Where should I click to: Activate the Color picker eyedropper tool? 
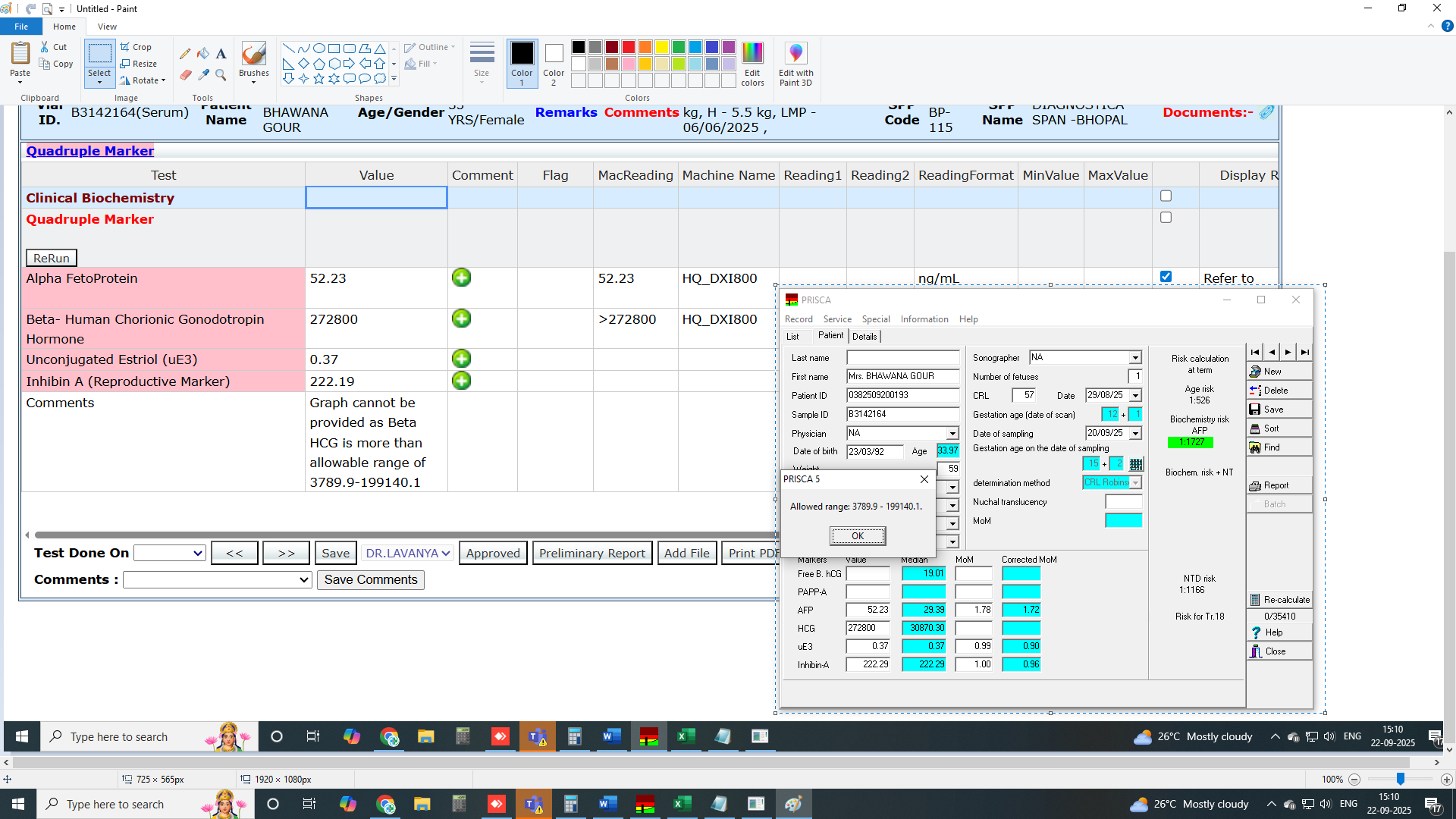click(203, 74)
